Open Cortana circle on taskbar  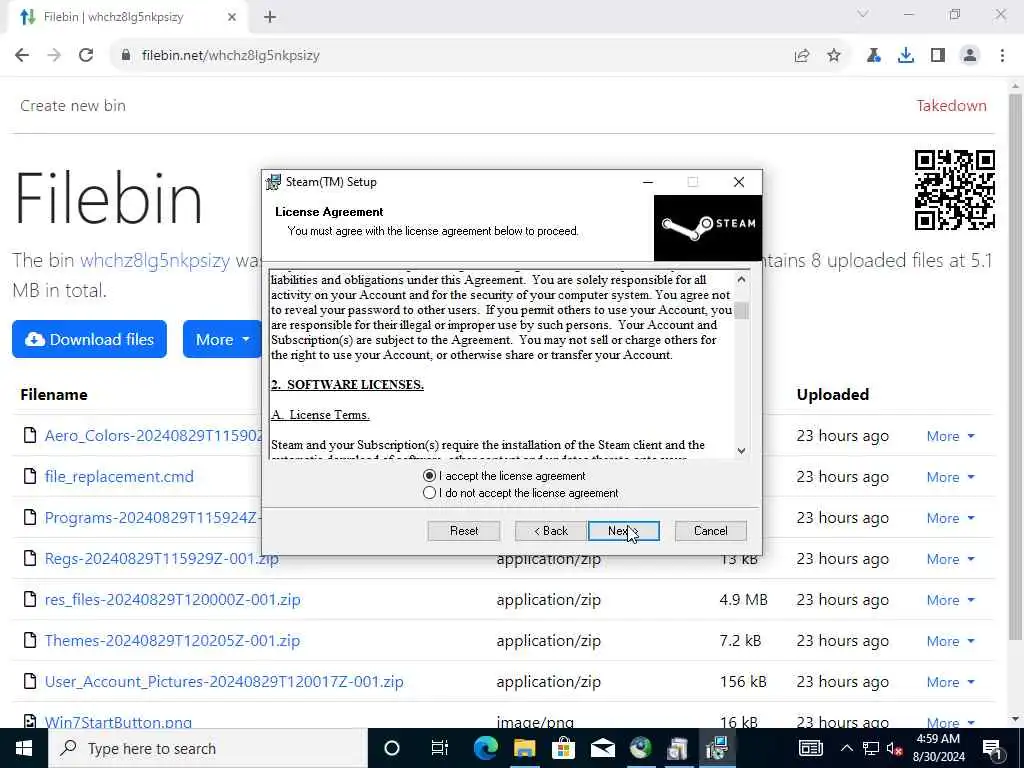click(392, 748)
